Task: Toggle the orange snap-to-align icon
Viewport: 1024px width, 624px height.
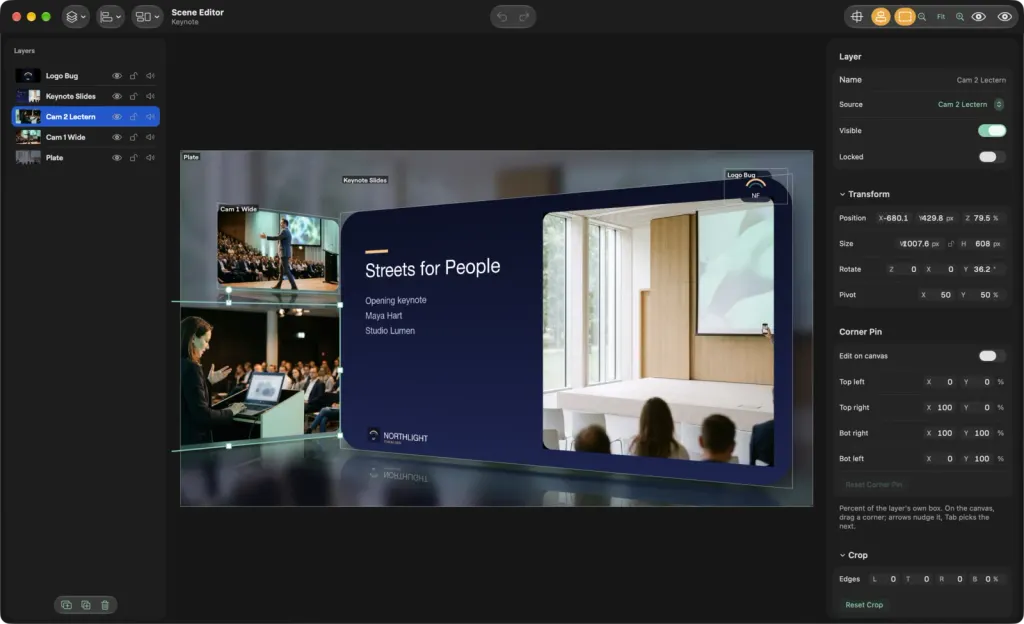Action: coord(880,17)
